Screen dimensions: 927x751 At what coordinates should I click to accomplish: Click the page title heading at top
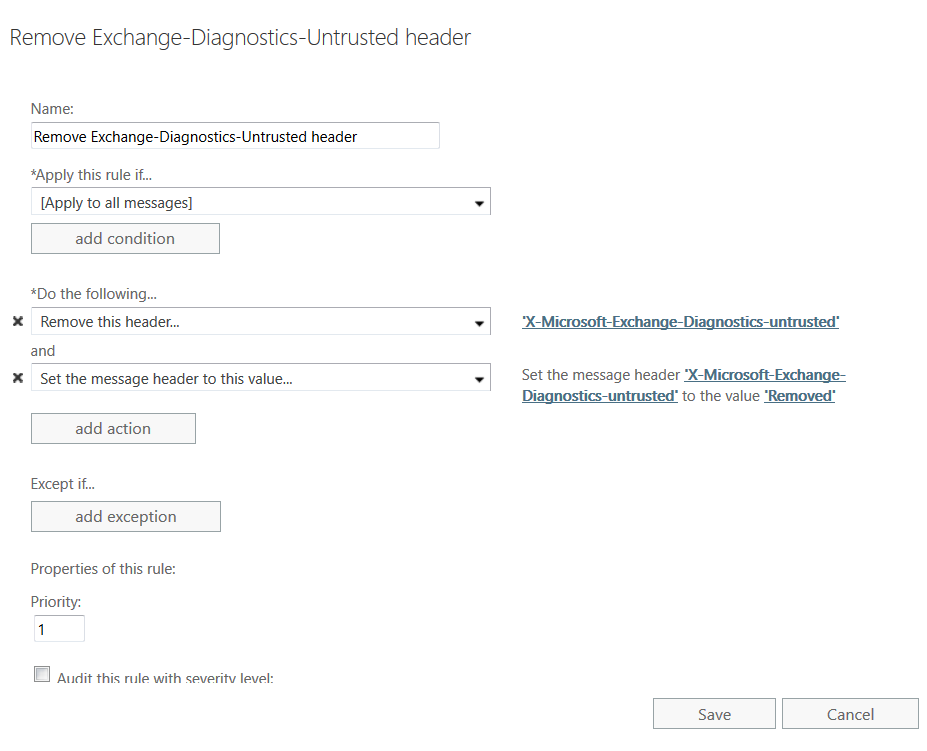click(x=240, y=38)
